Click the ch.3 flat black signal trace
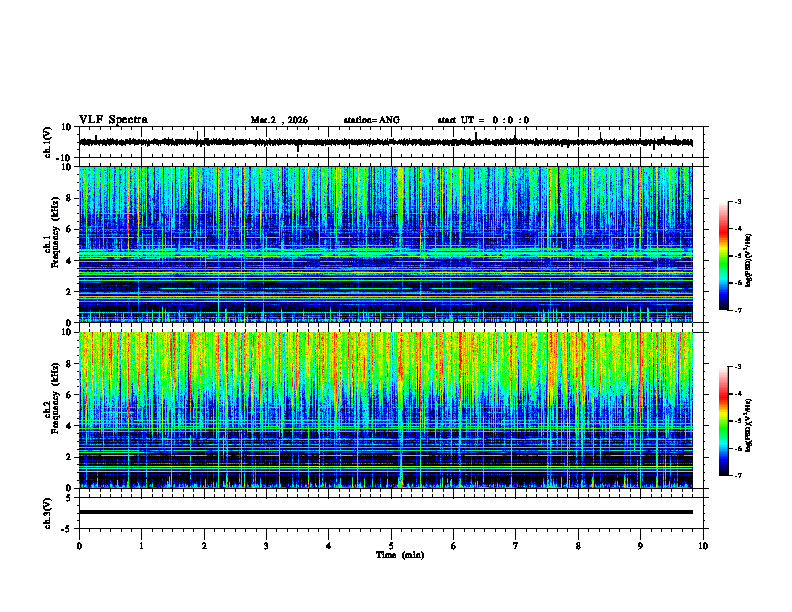 click(385, 512)
